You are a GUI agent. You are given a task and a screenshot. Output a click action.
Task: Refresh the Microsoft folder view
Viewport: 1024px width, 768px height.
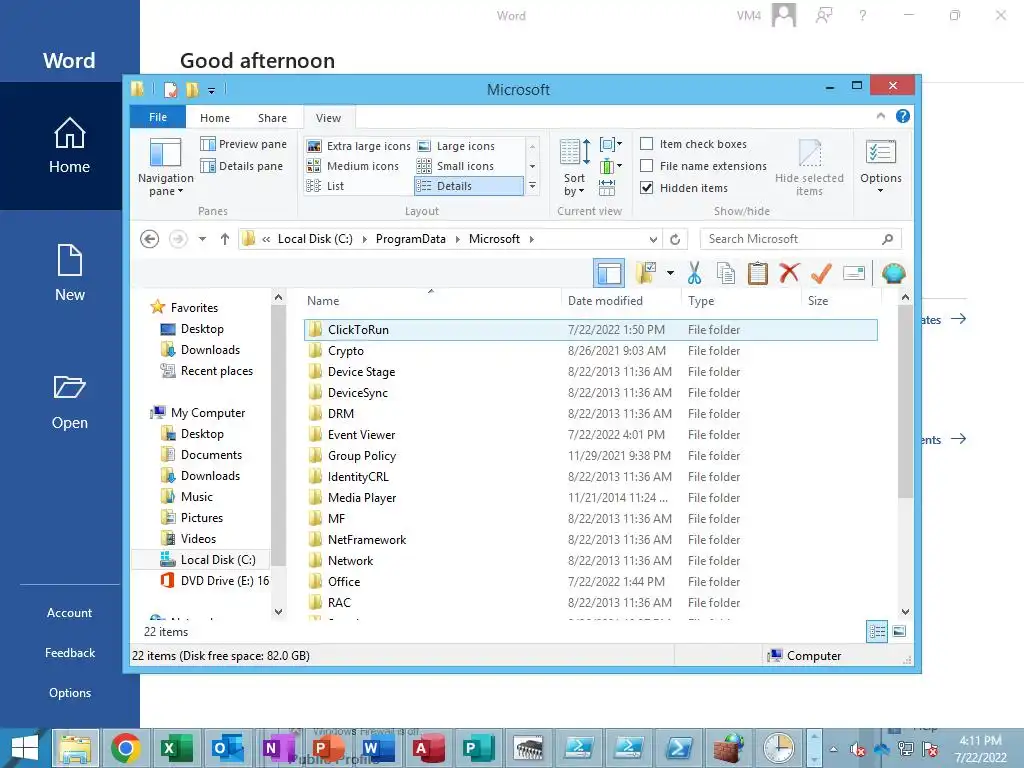pyautogui.click(x=675, y=240)
